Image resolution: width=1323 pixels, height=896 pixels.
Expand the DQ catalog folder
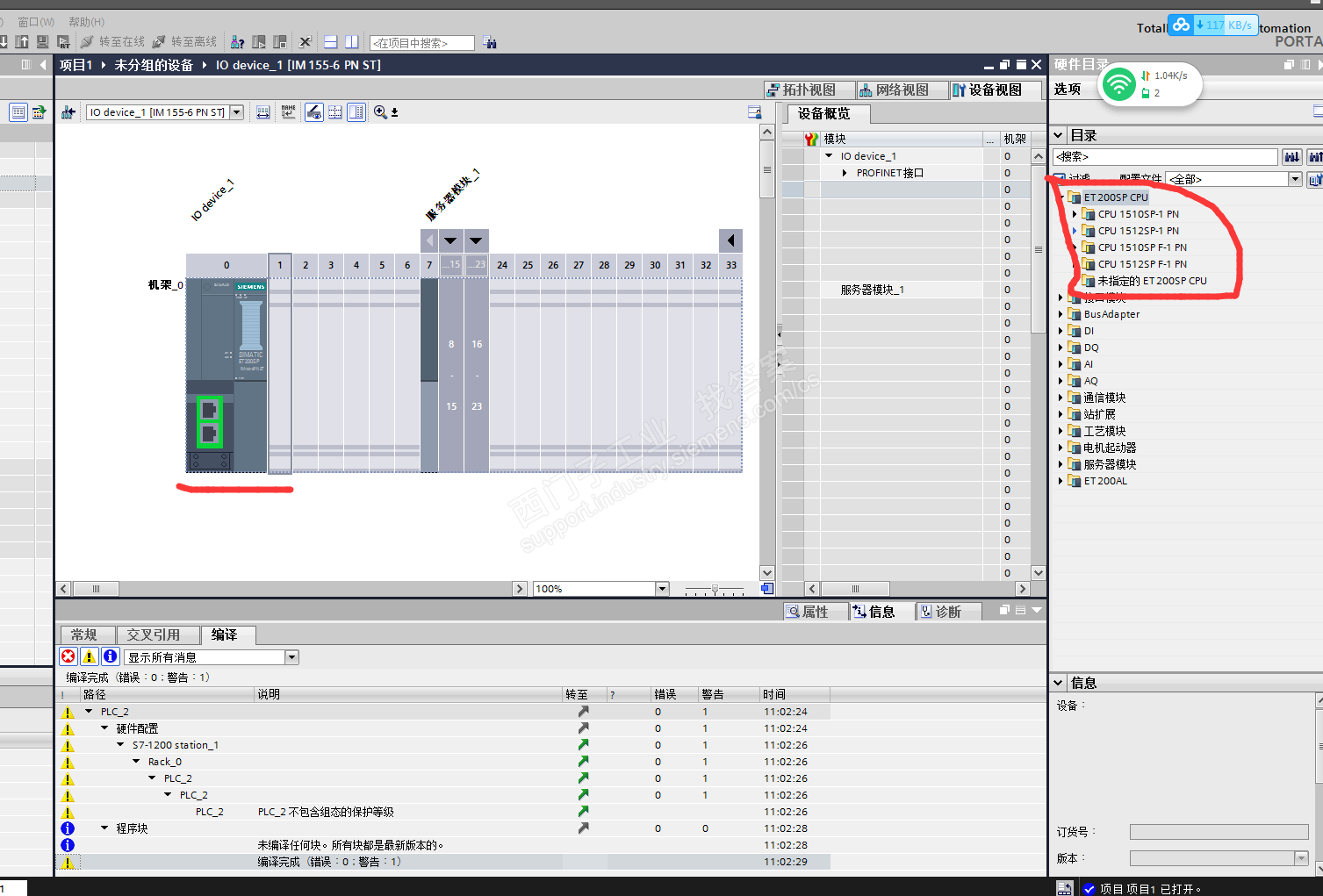[1061, 348]
